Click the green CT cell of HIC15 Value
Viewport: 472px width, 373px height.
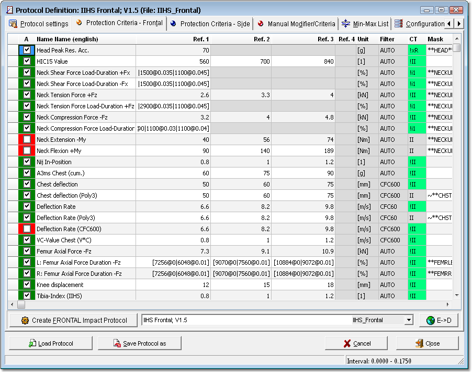pyautogui.click(x=417, y=61)
